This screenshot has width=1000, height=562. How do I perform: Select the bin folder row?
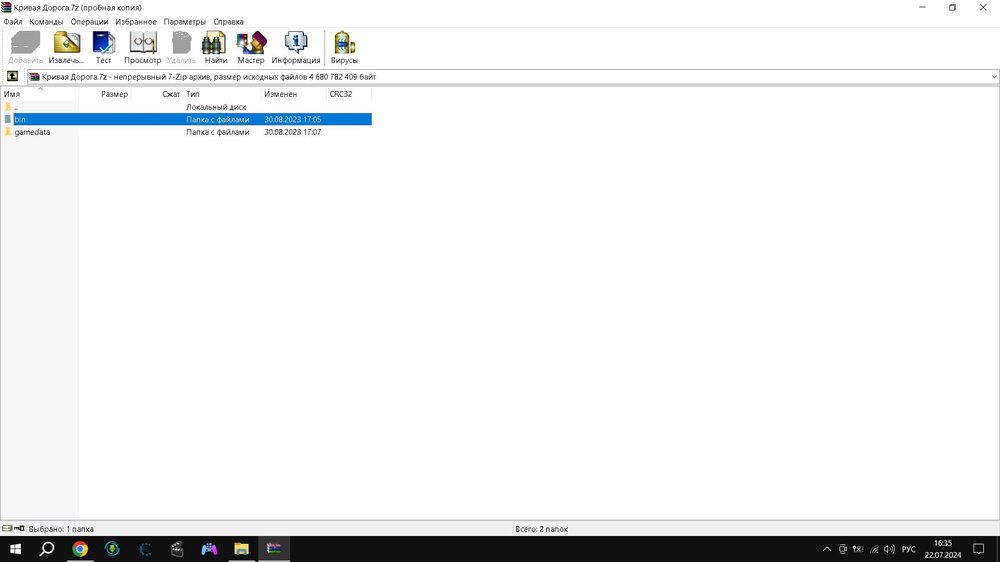click(x=186, y=119)
